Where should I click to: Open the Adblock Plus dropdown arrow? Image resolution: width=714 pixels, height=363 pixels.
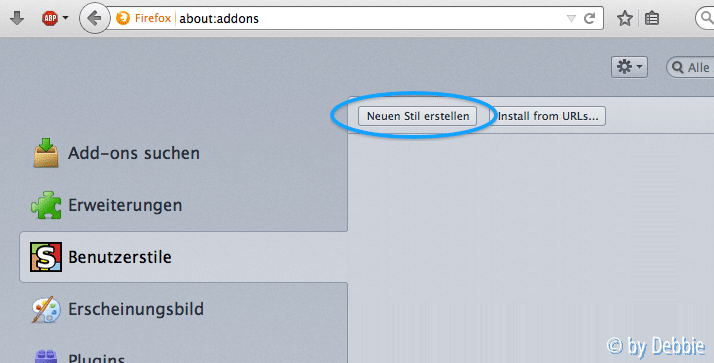[66, 18]
